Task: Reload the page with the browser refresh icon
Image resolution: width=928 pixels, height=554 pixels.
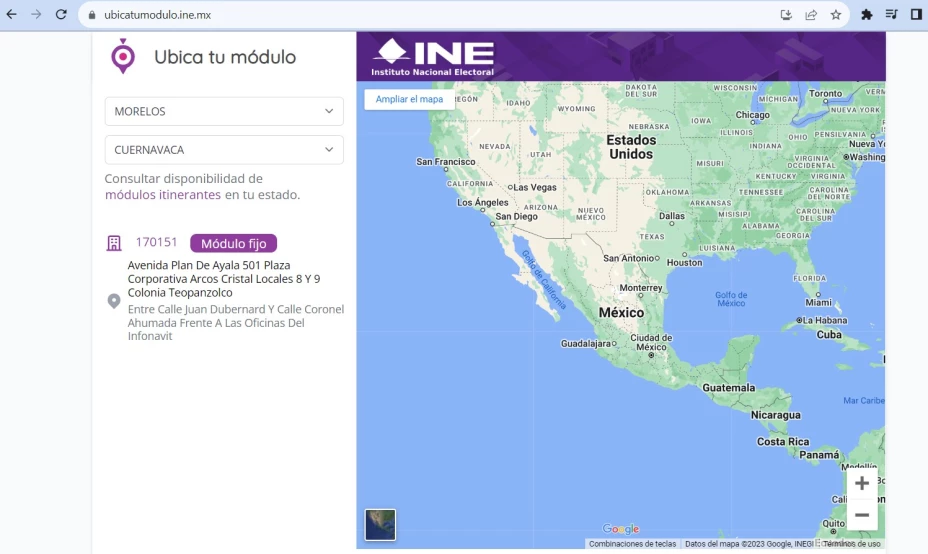Action: 61,15
